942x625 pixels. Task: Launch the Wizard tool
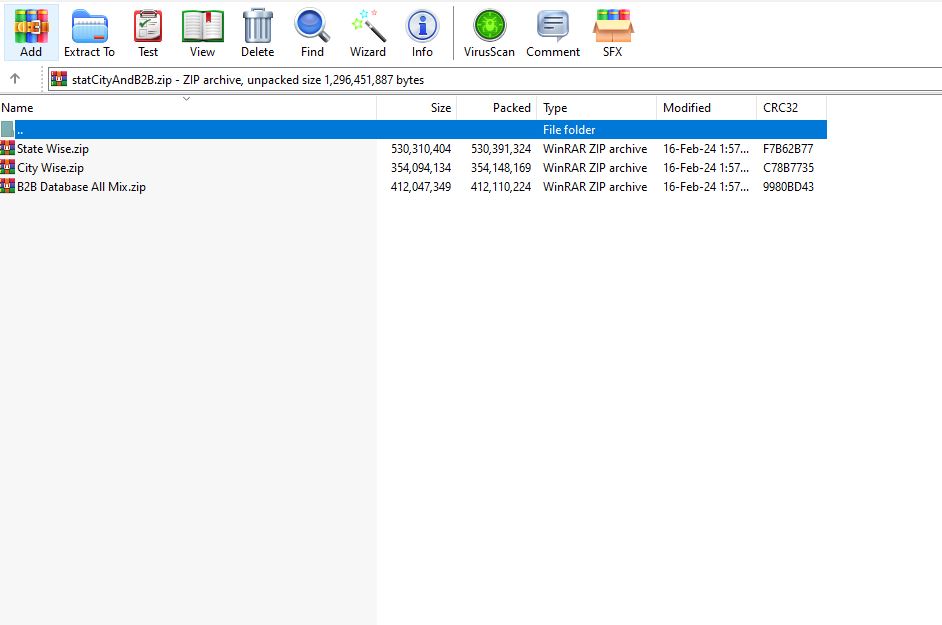click(367, 32)
